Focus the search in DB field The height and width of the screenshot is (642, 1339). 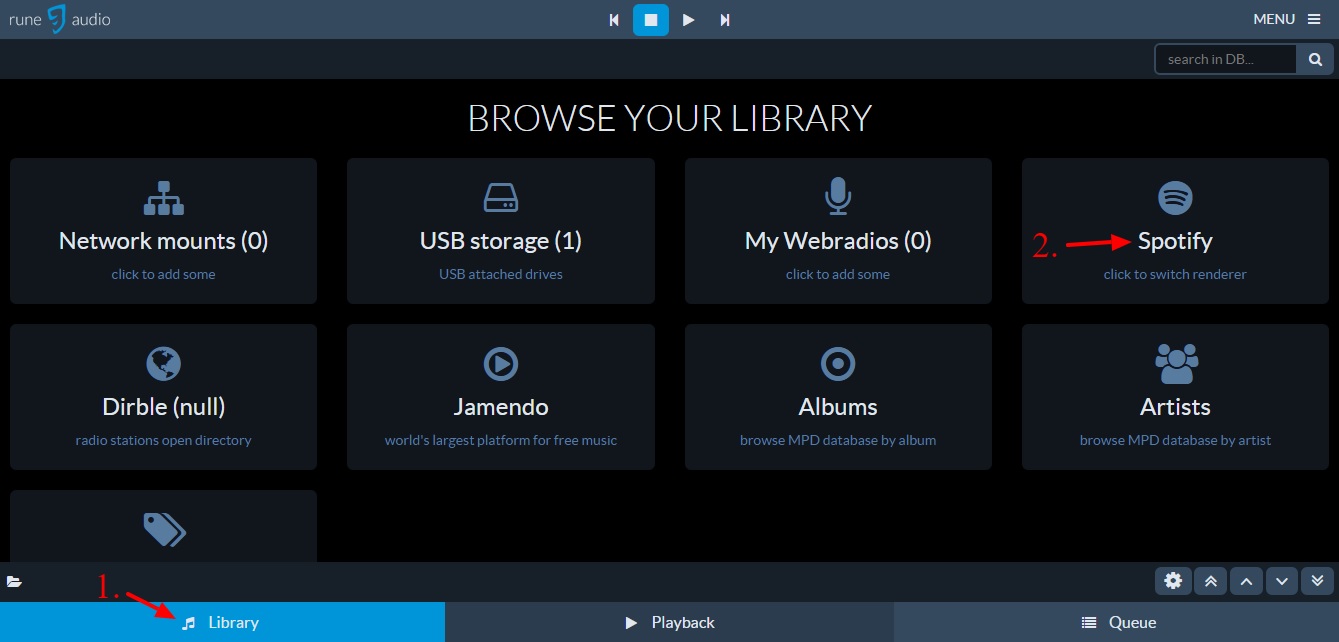1226,59
